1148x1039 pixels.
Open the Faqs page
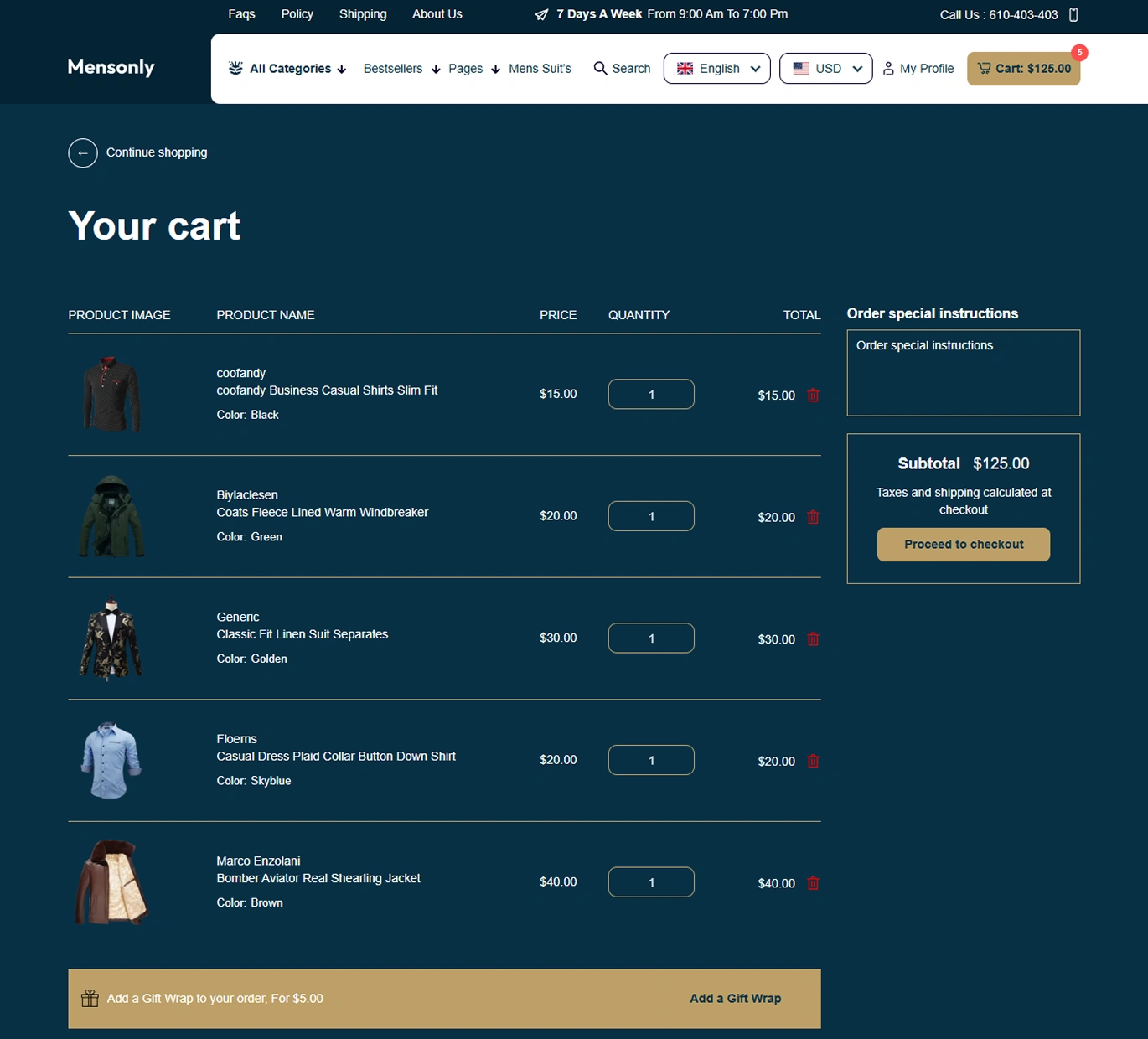(x=241, y=14)
